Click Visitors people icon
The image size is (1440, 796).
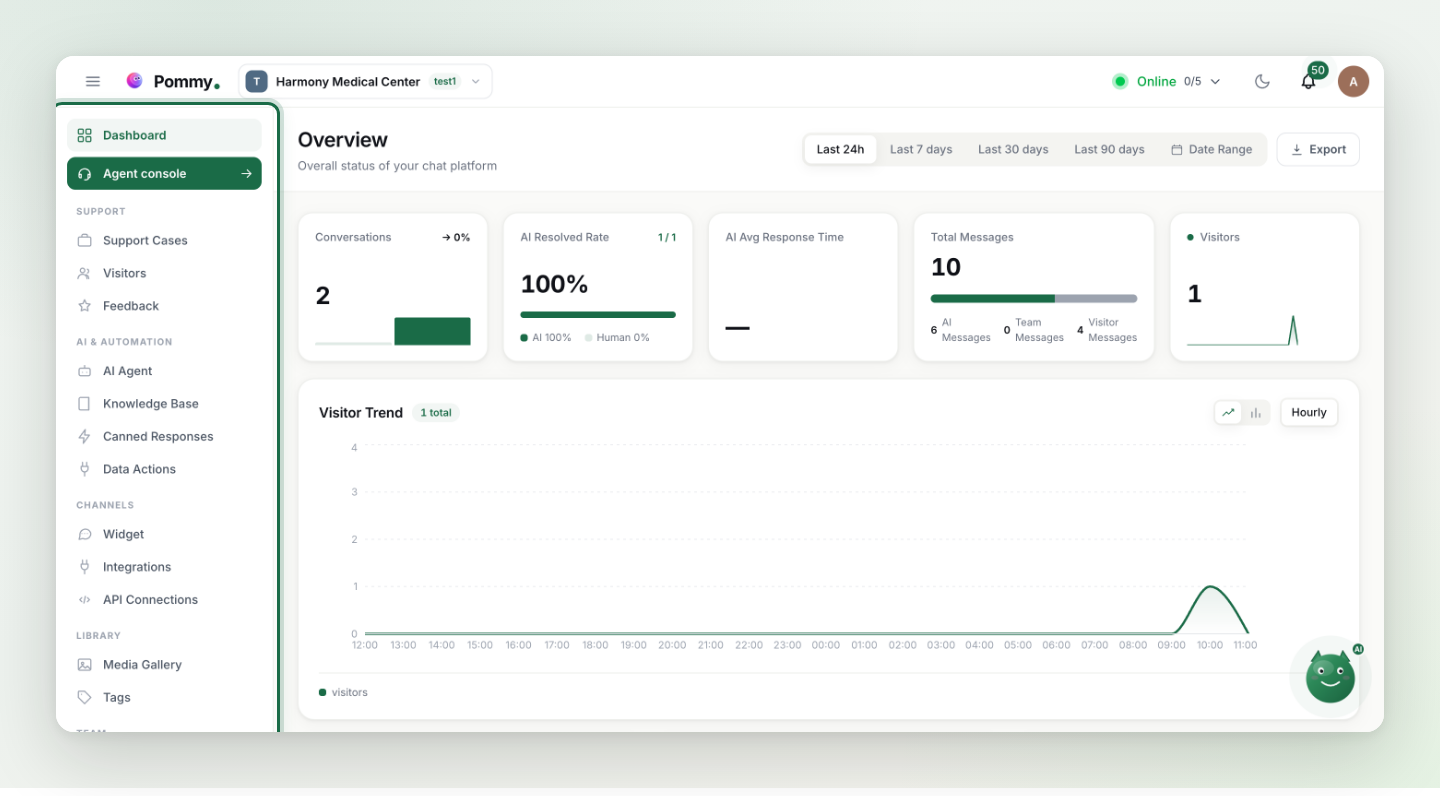84,273
